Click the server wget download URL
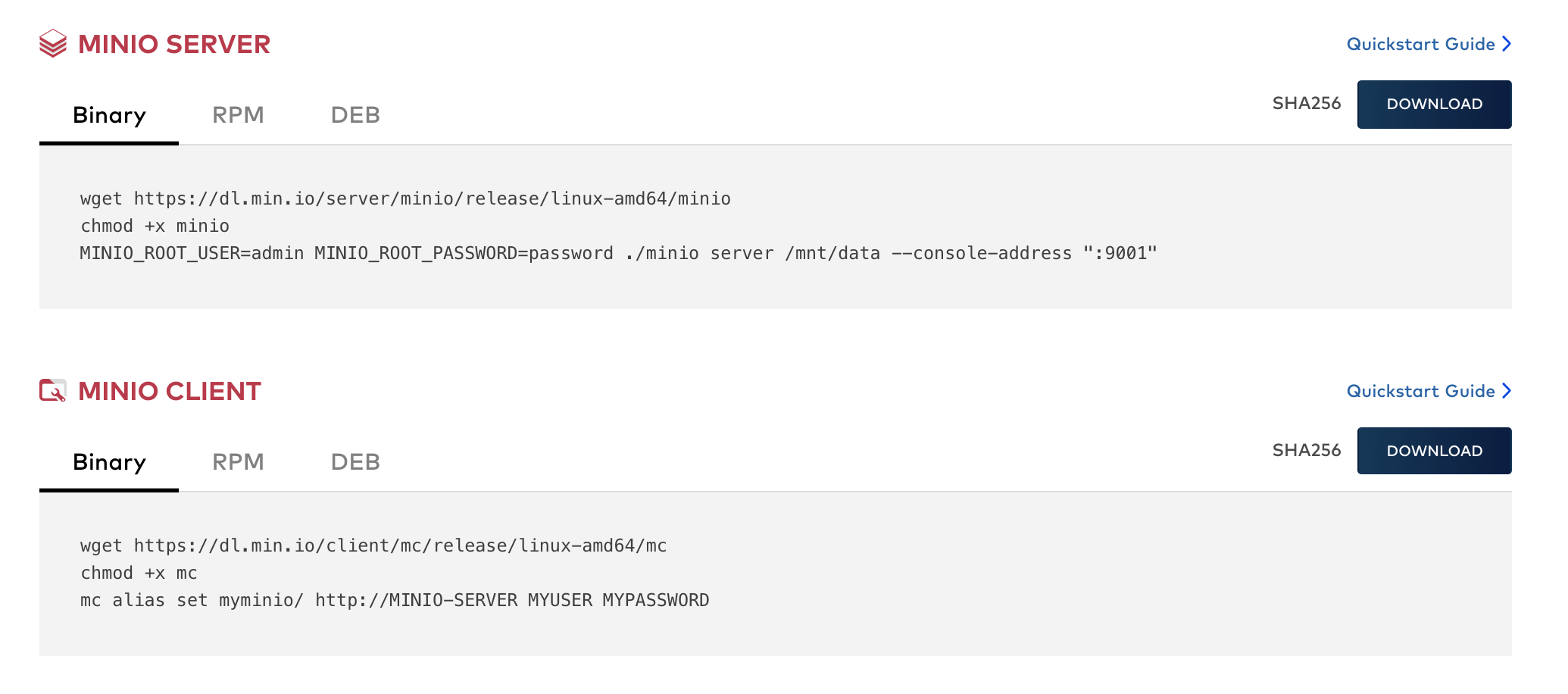The width and height of the screenshot is (1568, 694). pos(405,198)
